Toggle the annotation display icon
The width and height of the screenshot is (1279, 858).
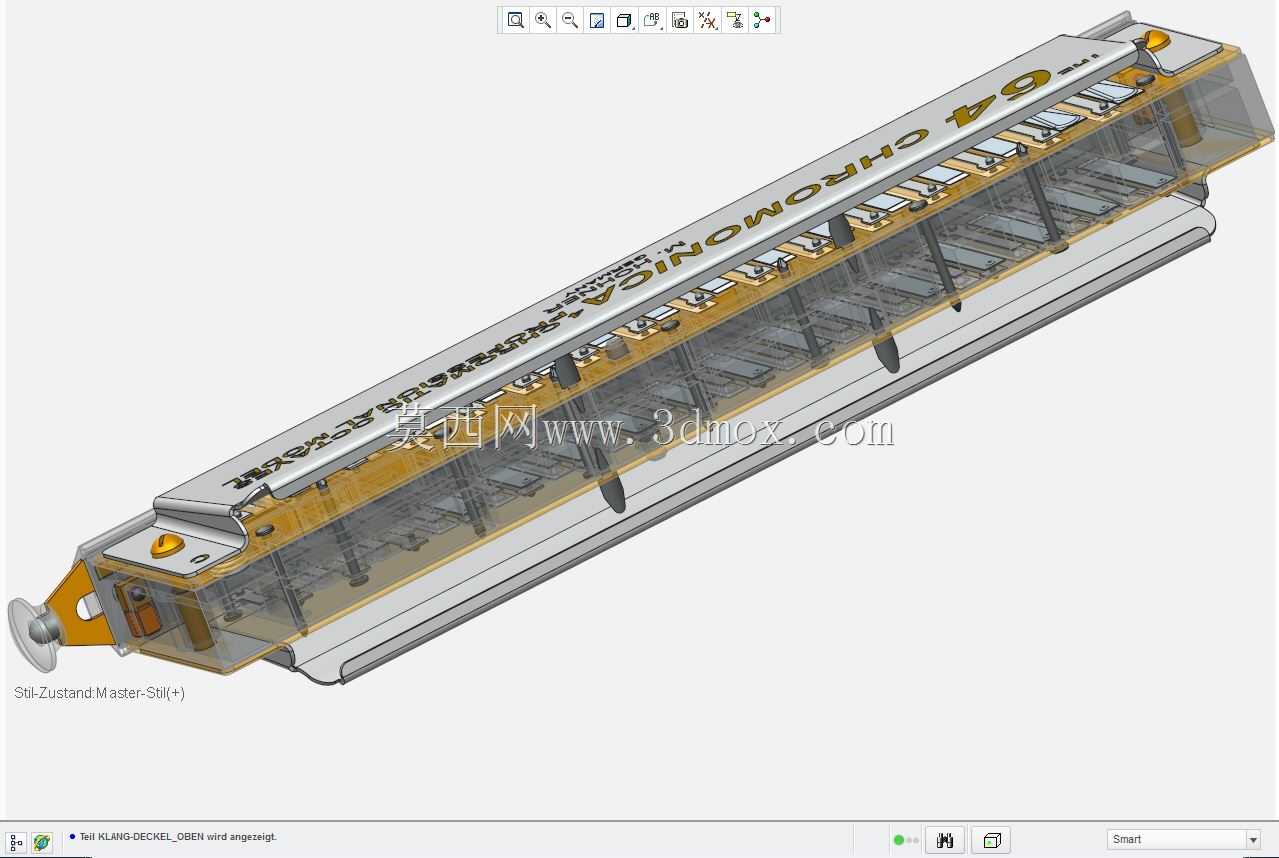pos(735,20)
